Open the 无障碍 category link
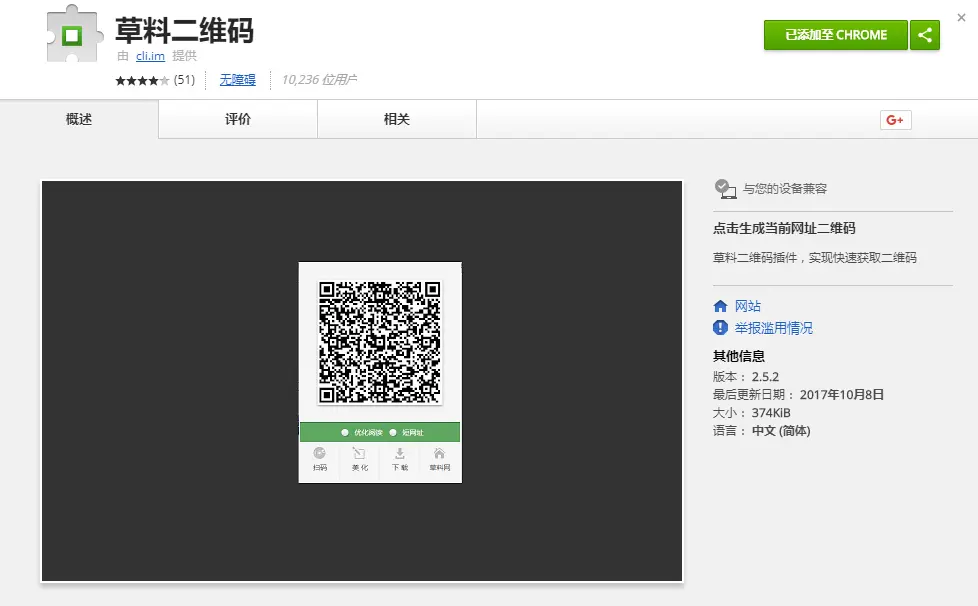Image resolution: width=978 pixels, height=606 pixels. pos(238,80)
